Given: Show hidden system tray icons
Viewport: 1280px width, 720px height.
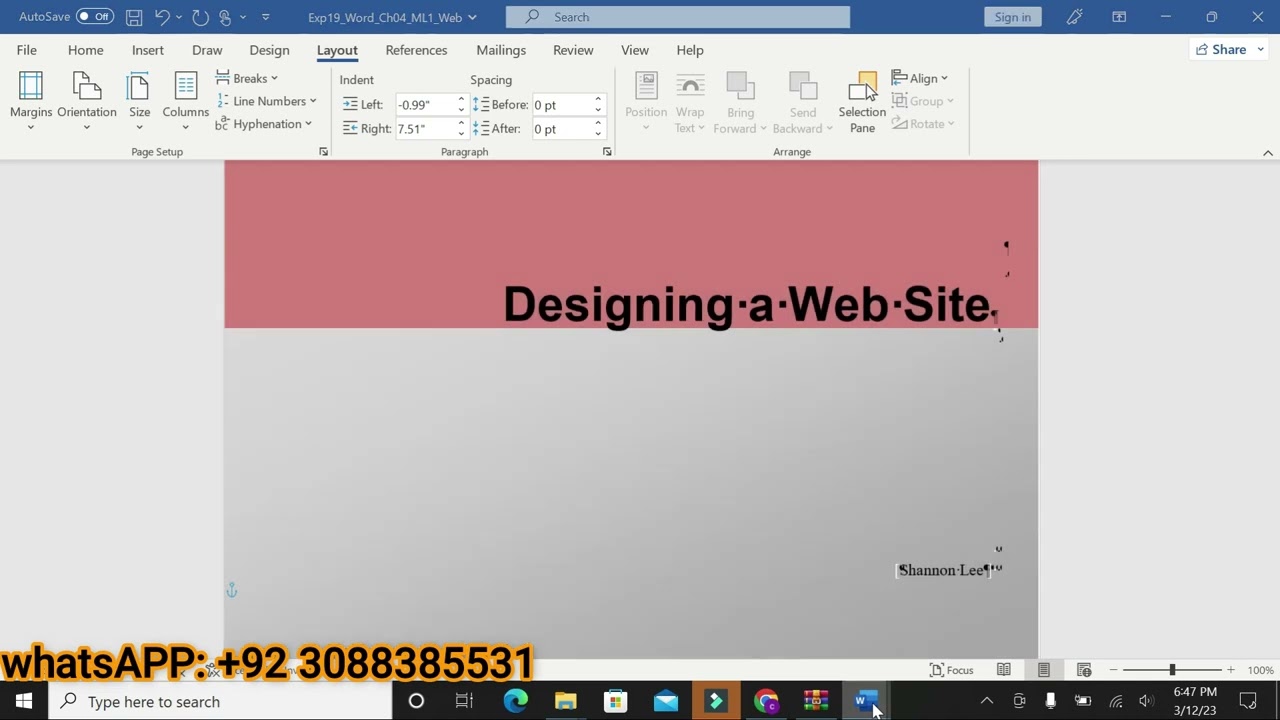Looking at the screenshot, I should point(987,701).
